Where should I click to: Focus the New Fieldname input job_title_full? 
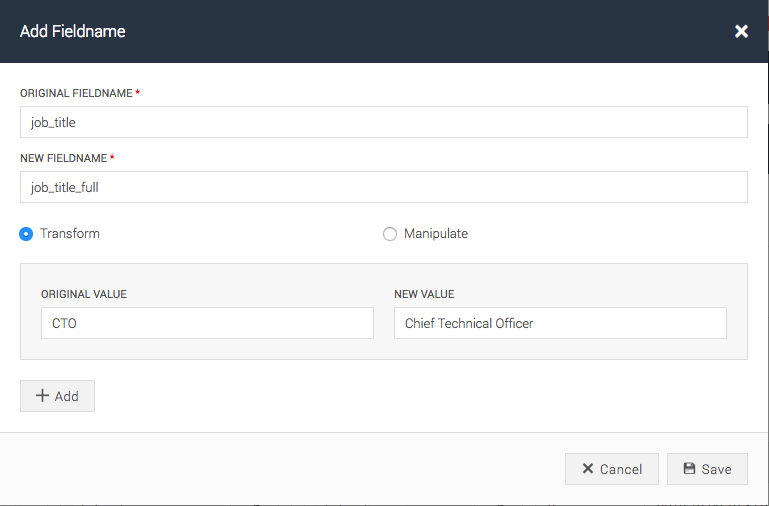(383, 187)
